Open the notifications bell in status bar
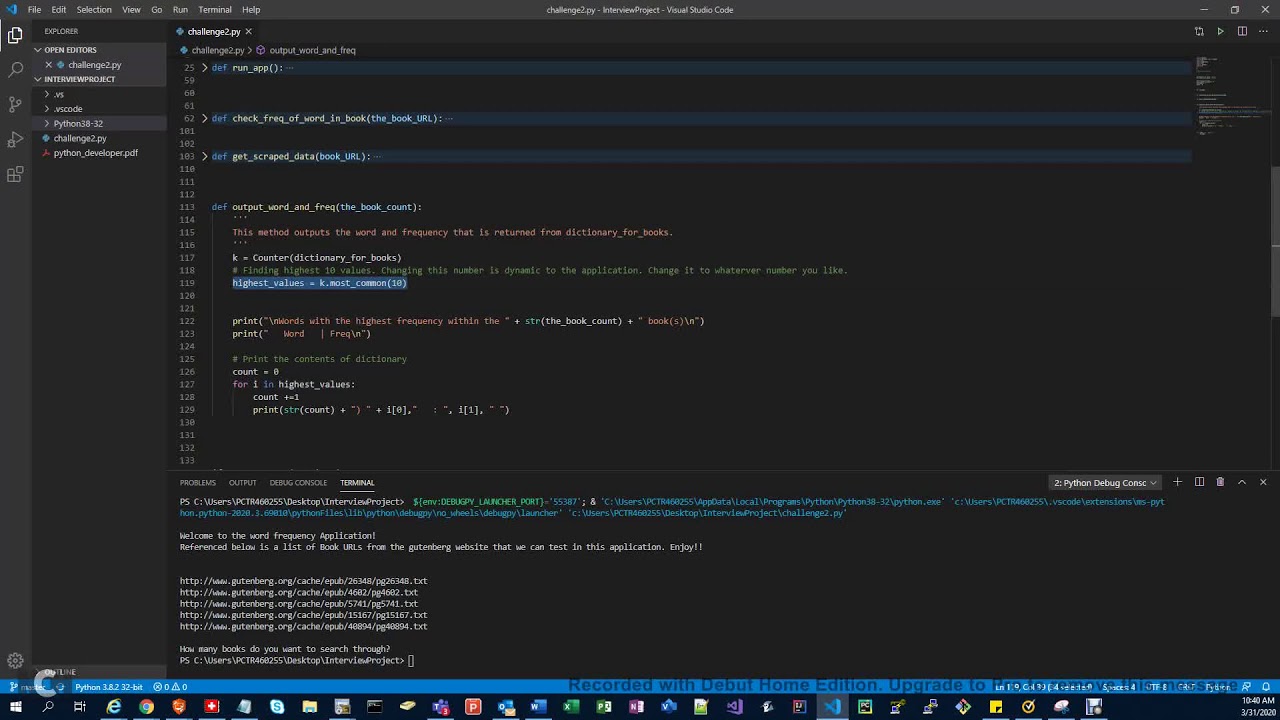Viewport: 1280px width, 720px height. coord(1264,687)
